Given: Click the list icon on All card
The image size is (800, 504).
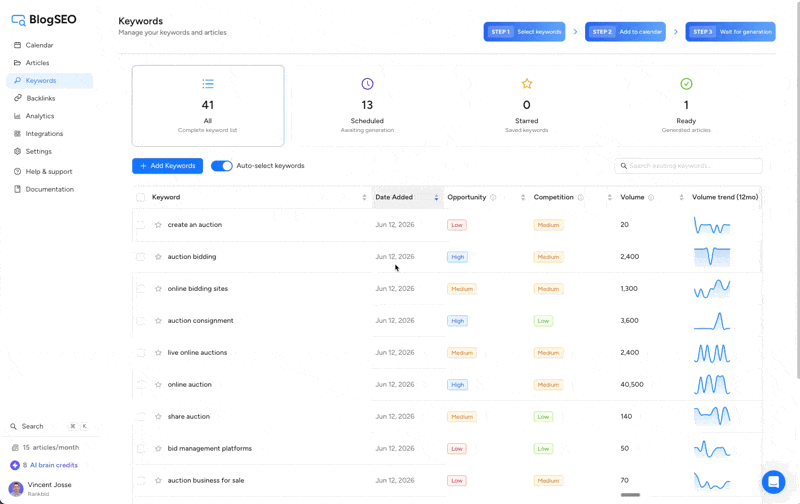Looking at the screenshot, I should tap(208, 84).
